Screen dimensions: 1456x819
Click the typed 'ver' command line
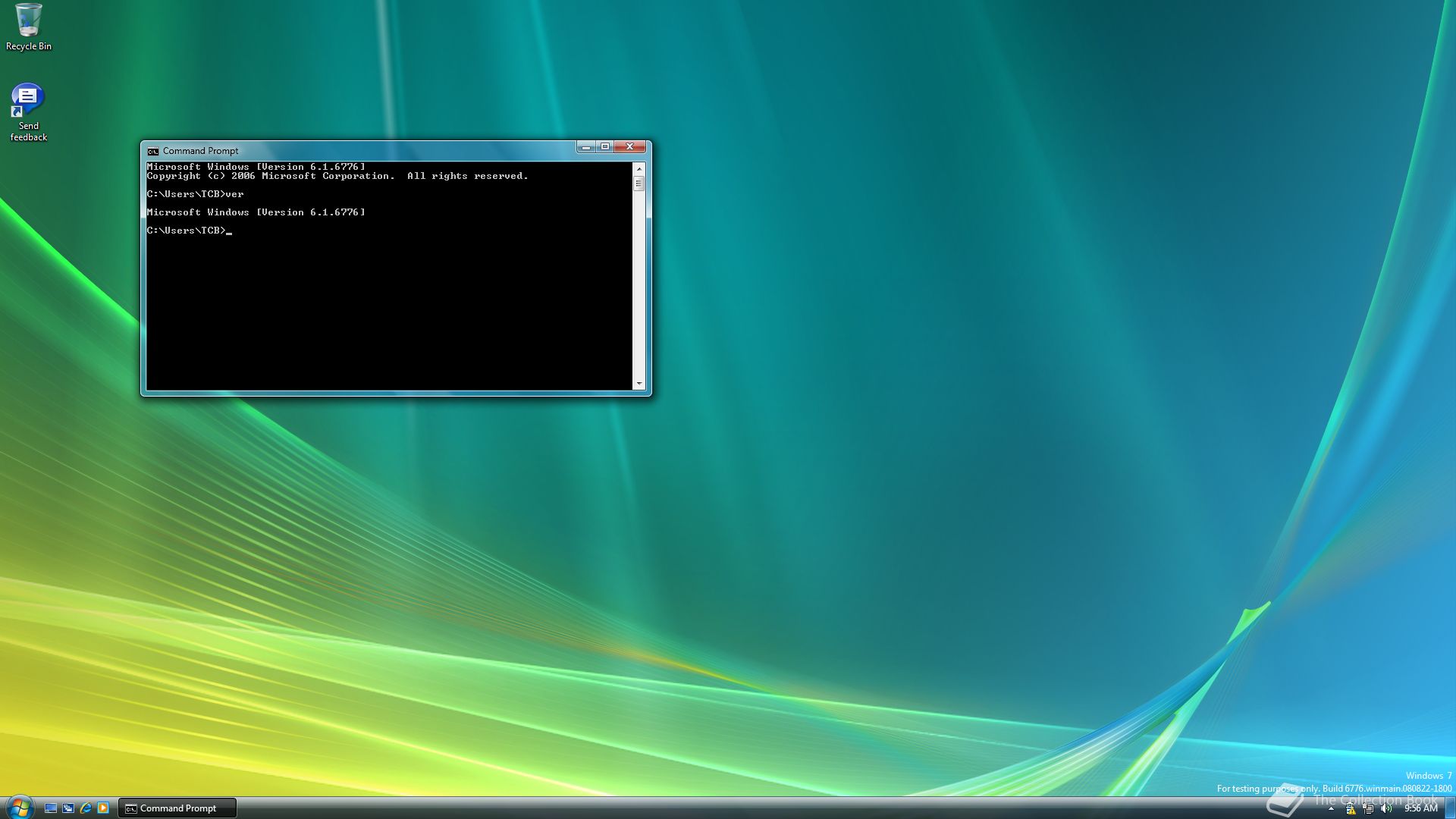tap(195, 194)
